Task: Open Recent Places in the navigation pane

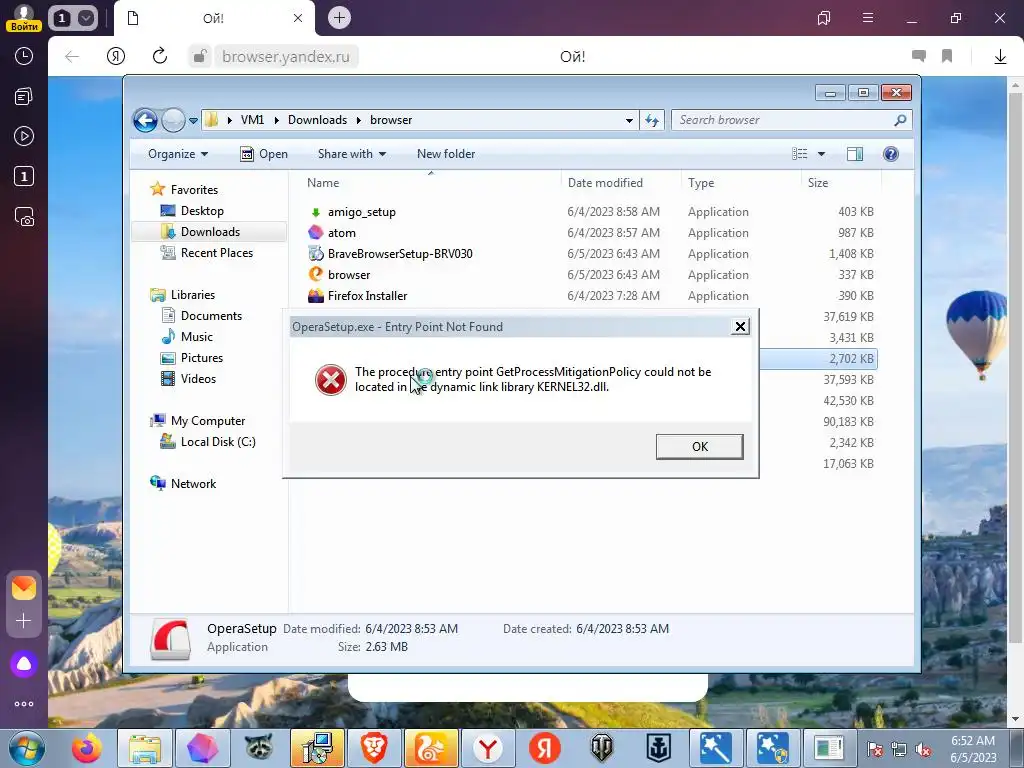Action: pyautogui.click(x=216, y=253)
